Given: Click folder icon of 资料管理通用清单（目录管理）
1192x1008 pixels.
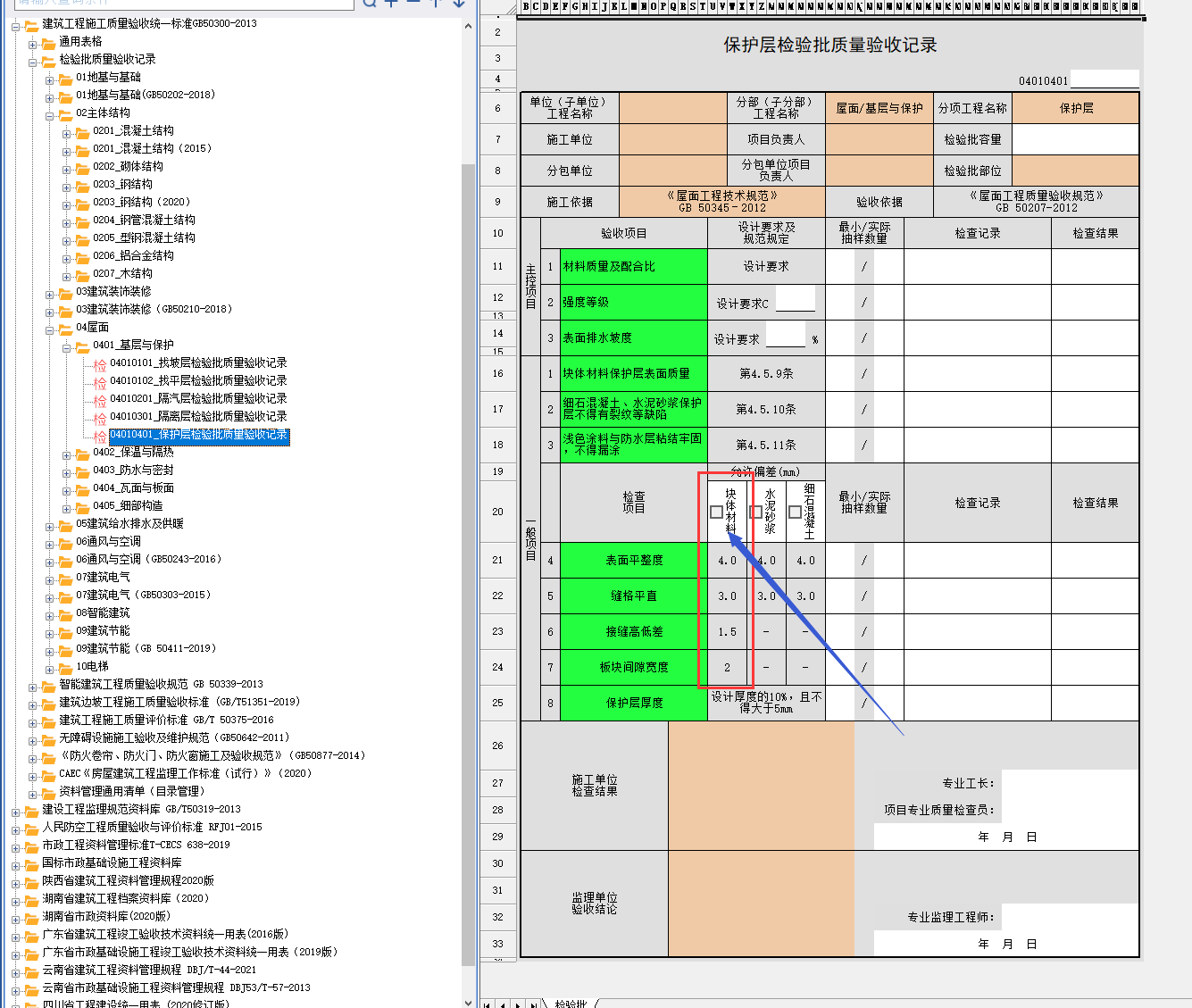Looking at the screenshot, I should click(48, 792).
